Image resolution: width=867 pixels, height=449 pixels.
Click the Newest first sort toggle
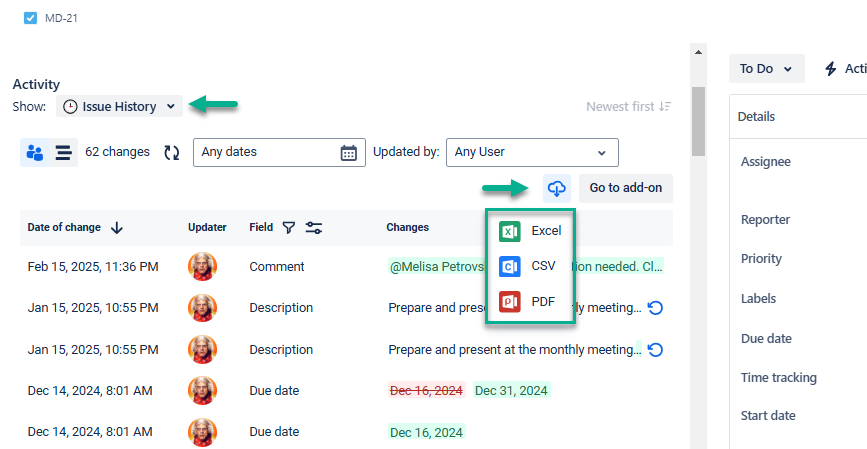[x=629, y=106]
